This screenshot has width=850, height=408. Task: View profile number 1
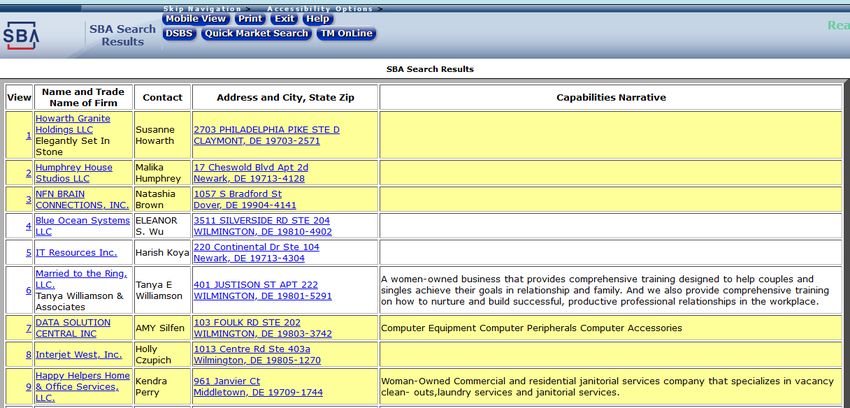coord(28,135)
